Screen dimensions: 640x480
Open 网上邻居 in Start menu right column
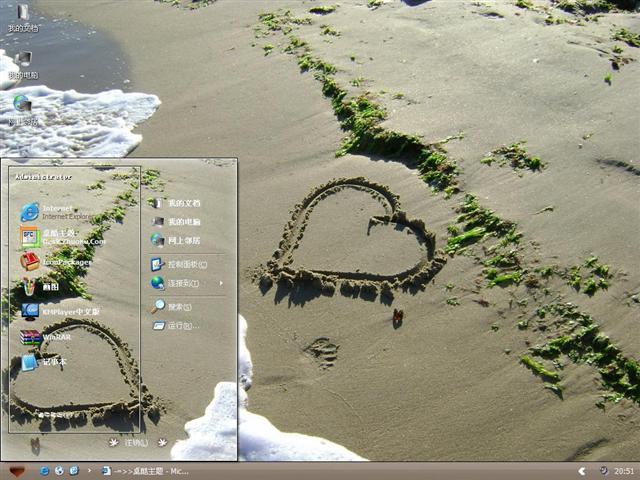[x=176, y=240]
